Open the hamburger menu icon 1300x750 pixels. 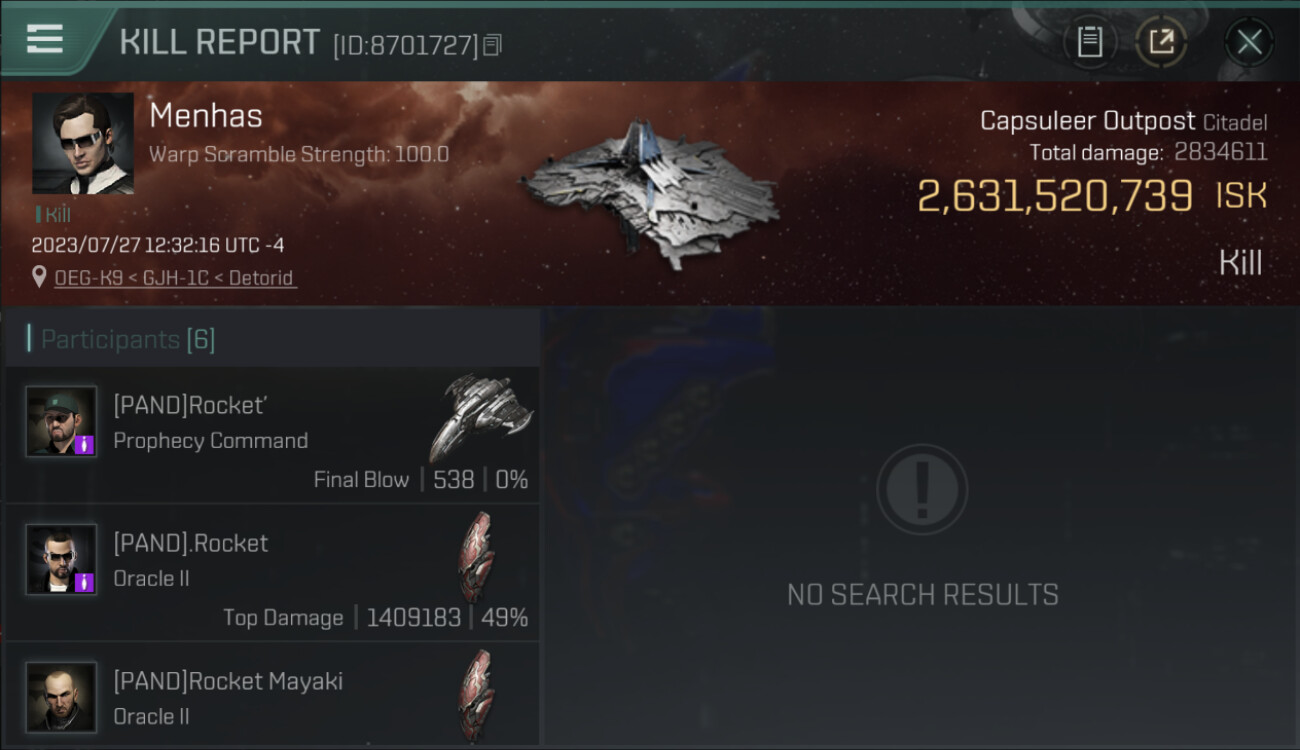pyautogui.click(x=44, y=40)
